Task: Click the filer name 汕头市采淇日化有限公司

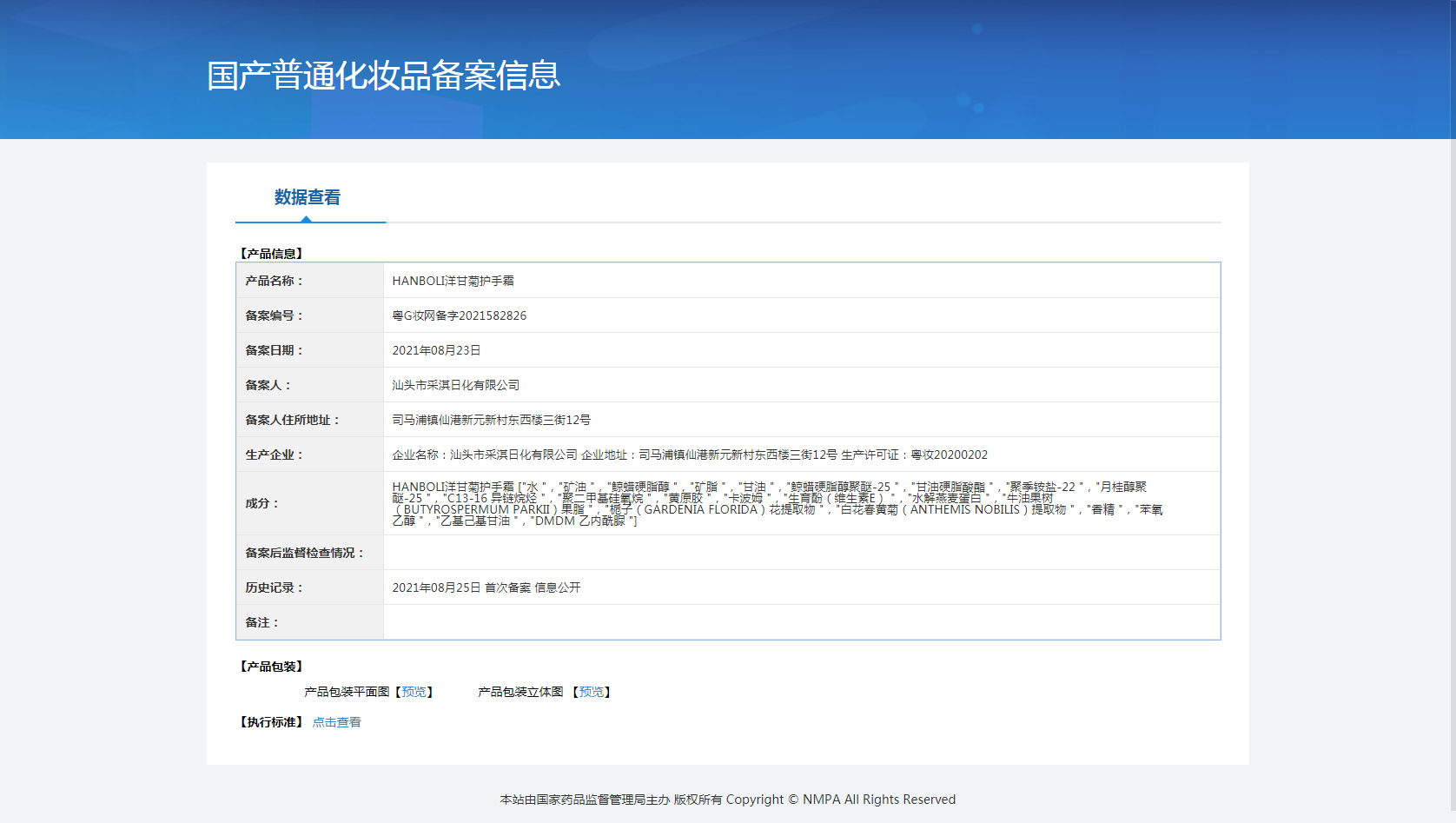Action: 455,385
